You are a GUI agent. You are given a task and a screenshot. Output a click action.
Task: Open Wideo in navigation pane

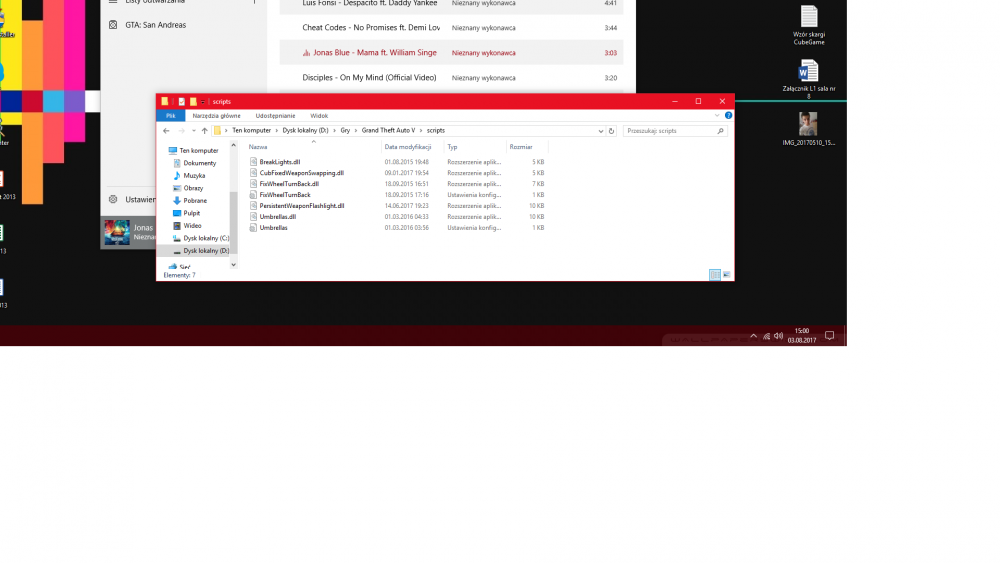[187, 226]
